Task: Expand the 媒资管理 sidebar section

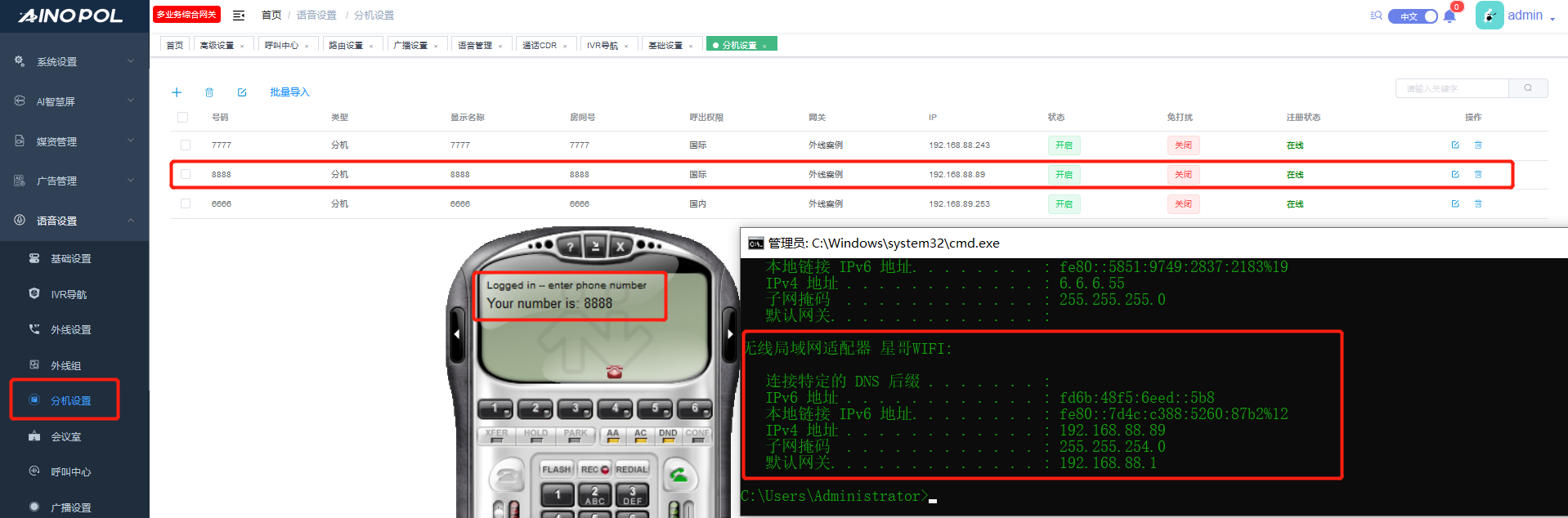Action: (x=74, y=141)
